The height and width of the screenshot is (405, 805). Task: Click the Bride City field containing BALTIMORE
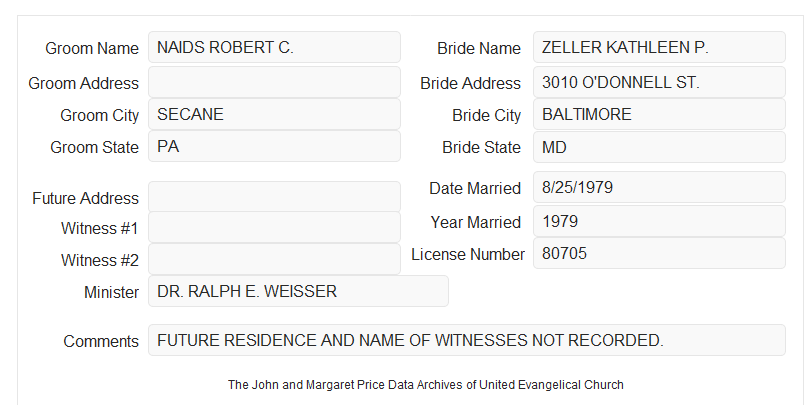659,114
